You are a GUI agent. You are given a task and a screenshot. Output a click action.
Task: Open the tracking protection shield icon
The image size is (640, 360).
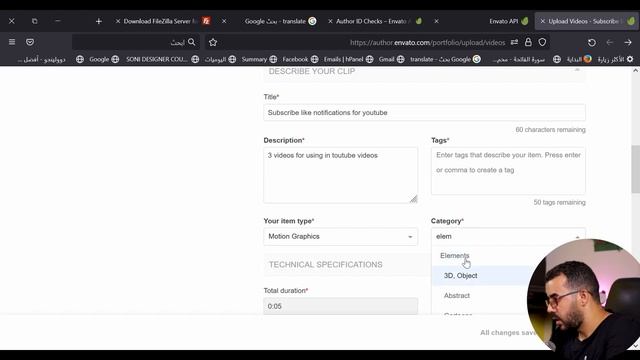[x=542, y=42]
